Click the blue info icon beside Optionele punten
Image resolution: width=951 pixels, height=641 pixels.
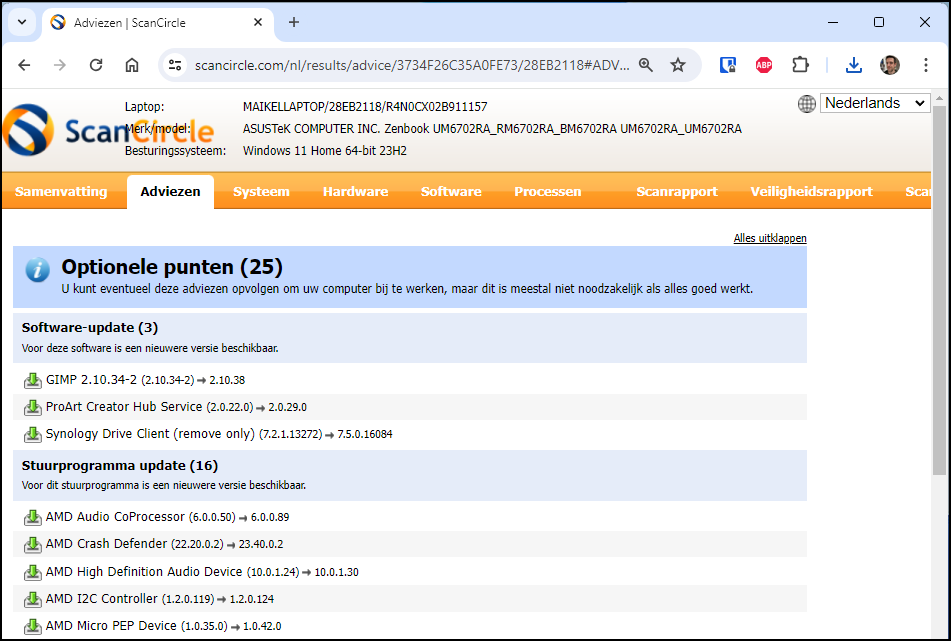pos(38,270)
